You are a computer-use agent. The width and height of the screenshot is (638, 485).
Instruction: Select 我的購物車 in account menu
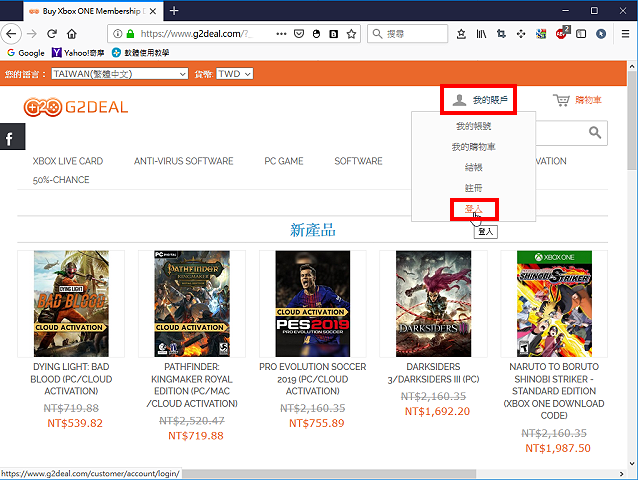[x=473, y=146]
